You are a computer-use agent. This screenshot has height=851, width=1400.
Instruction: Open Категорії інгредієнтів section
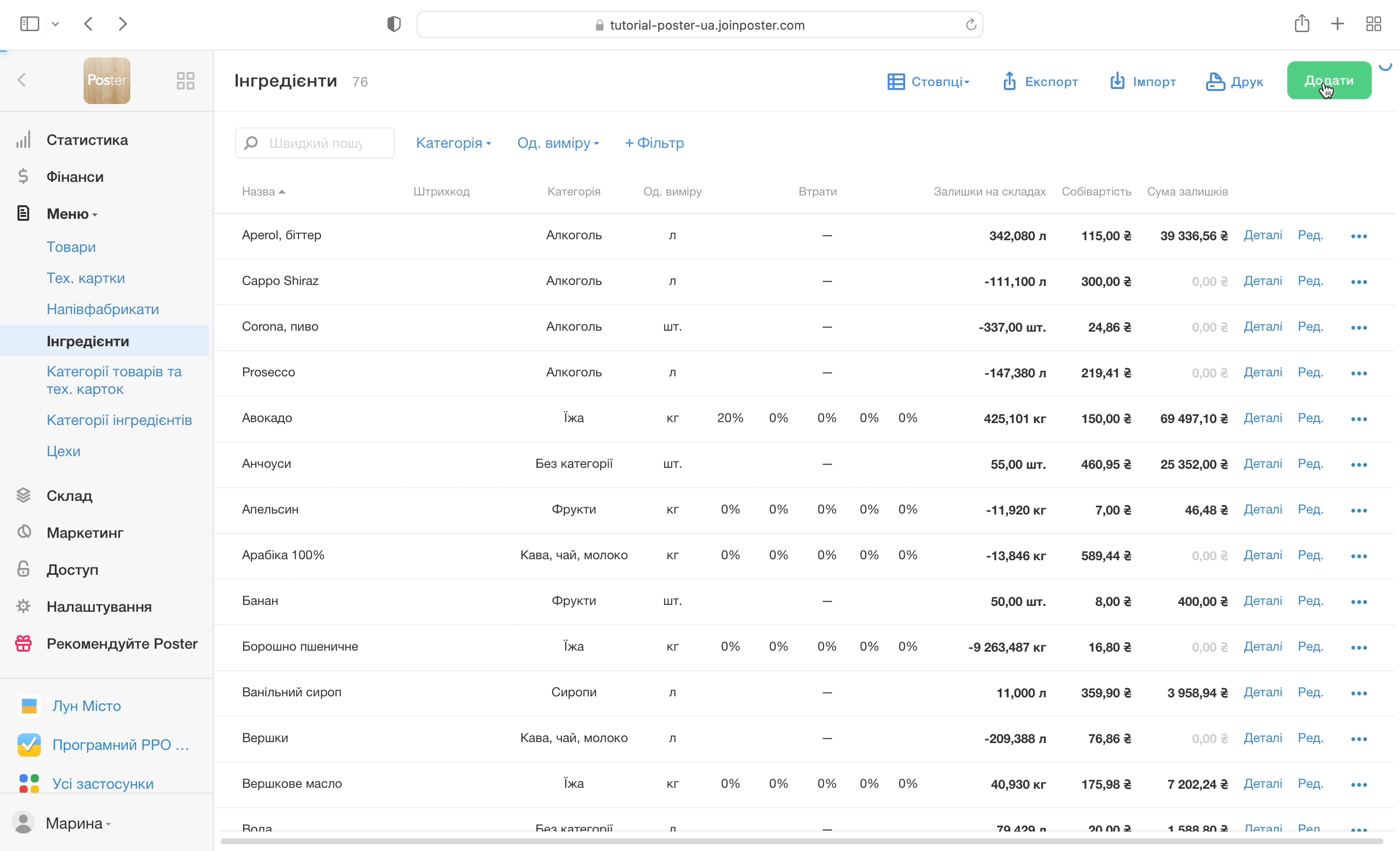119,420
